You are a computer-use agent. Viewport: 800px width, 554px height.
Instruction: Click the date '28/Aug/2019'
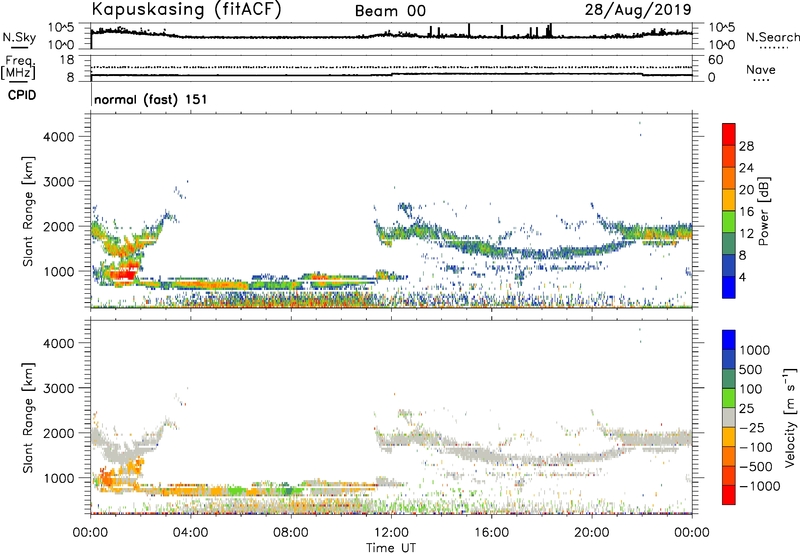[638, 9]
